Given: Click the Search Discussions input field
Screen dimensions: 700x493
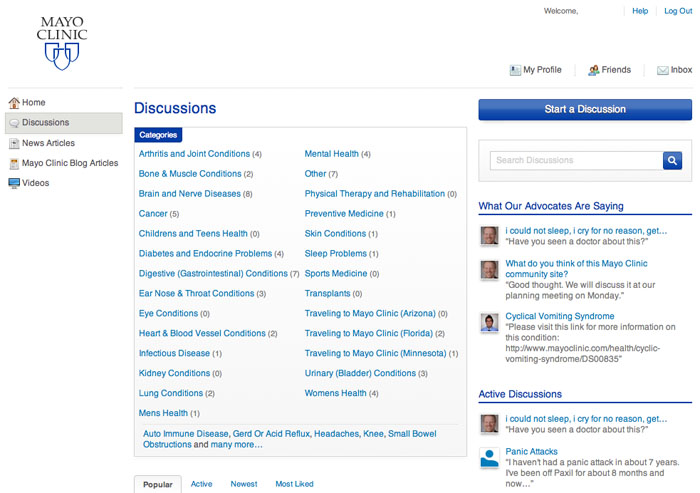Looking at the screenshot, I should pyautogui.click(x=576, y=160).
